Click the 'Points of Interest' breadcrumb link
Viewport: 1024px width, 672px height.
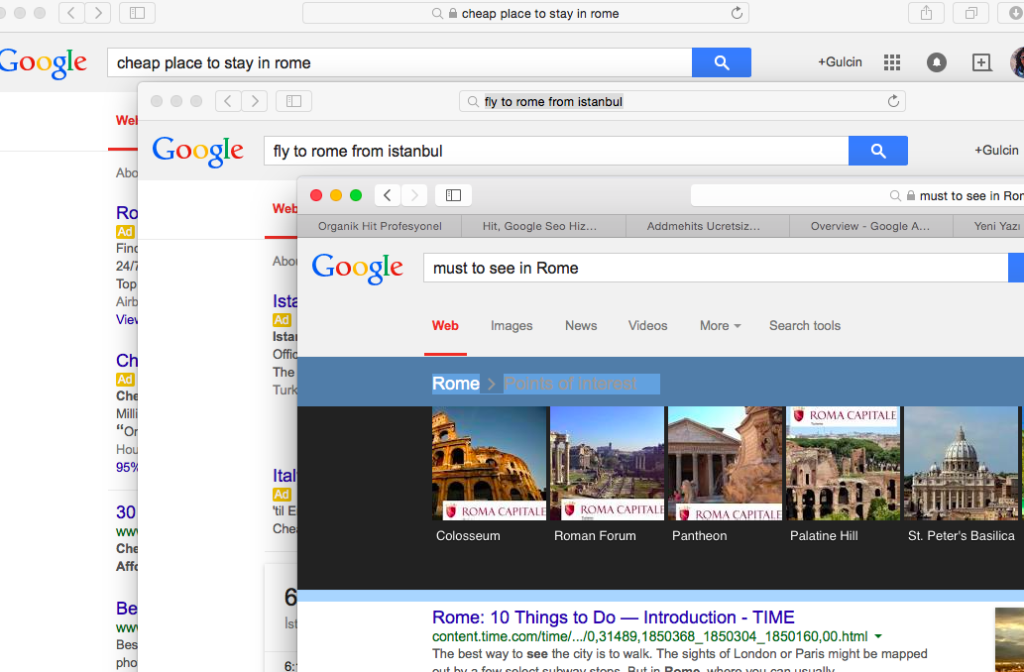(570, 383)
